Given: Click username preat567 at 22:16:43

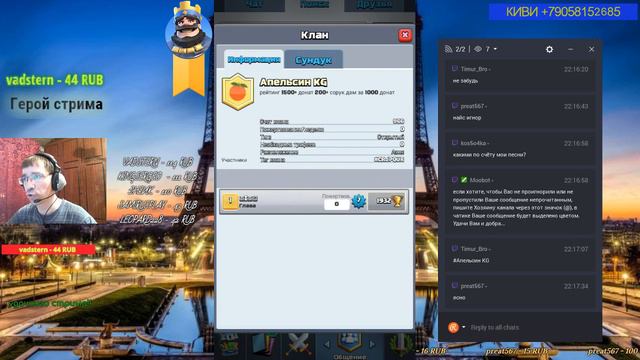Looking at the screenshot, I should point(473,106).
